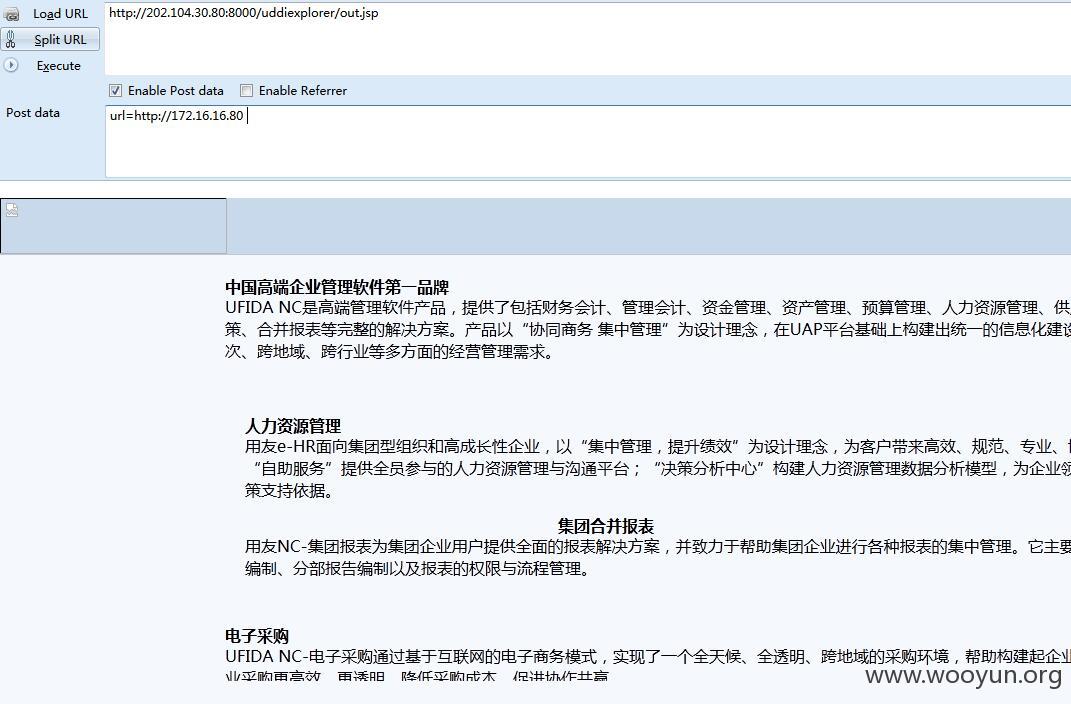Image resolution: width=1071 pixels, height=704 pixels.
Task: Click the Execute play icon
Action: (10, 65)
